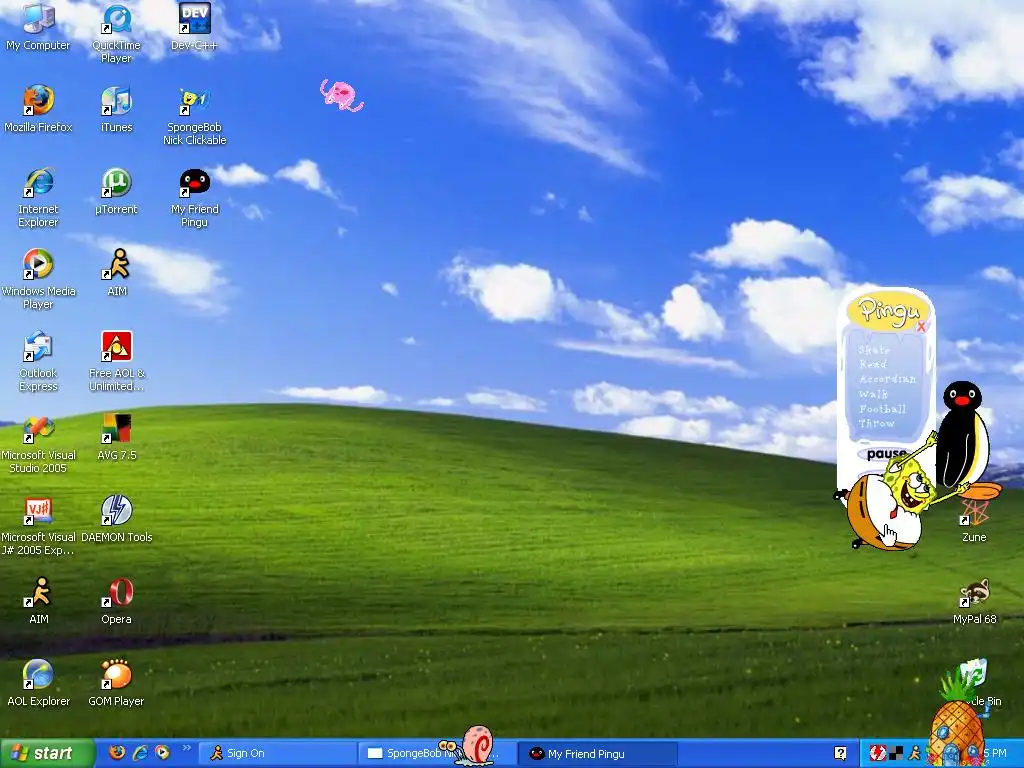Click the pause button in Pingu panel
Screen dimensions: 1024x768
(x=886, y=453)
